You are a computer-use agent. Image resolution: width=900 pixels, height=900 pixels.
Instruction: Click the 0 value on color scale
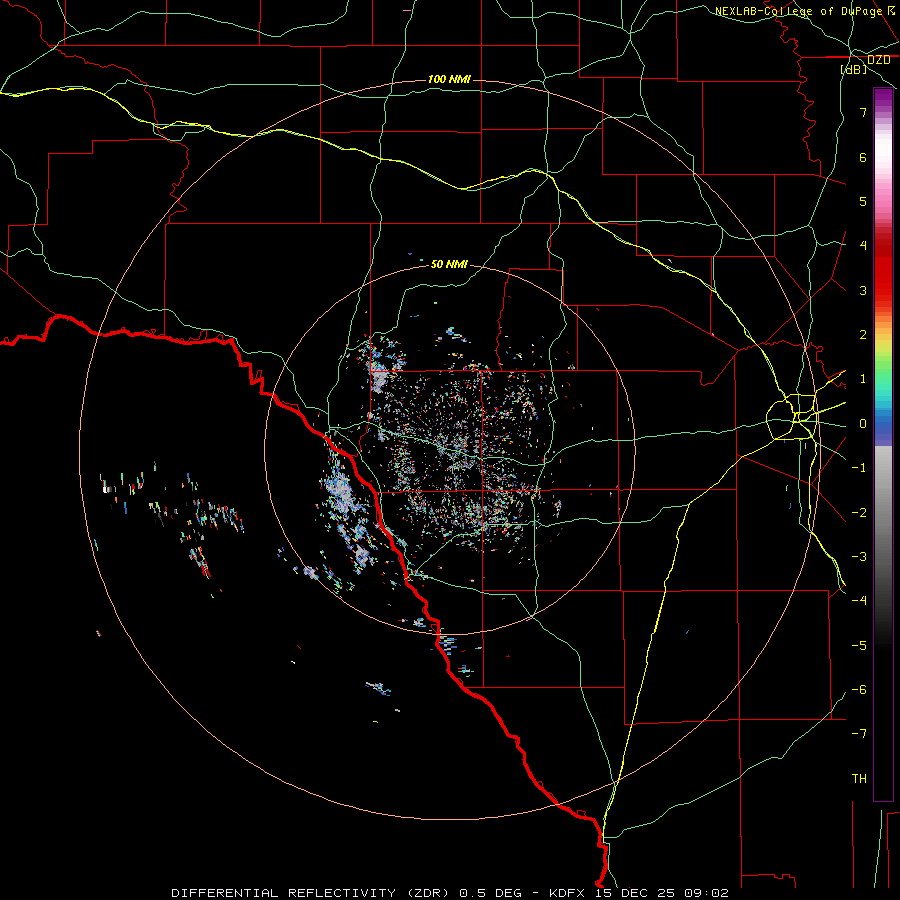tap(863, 424)
